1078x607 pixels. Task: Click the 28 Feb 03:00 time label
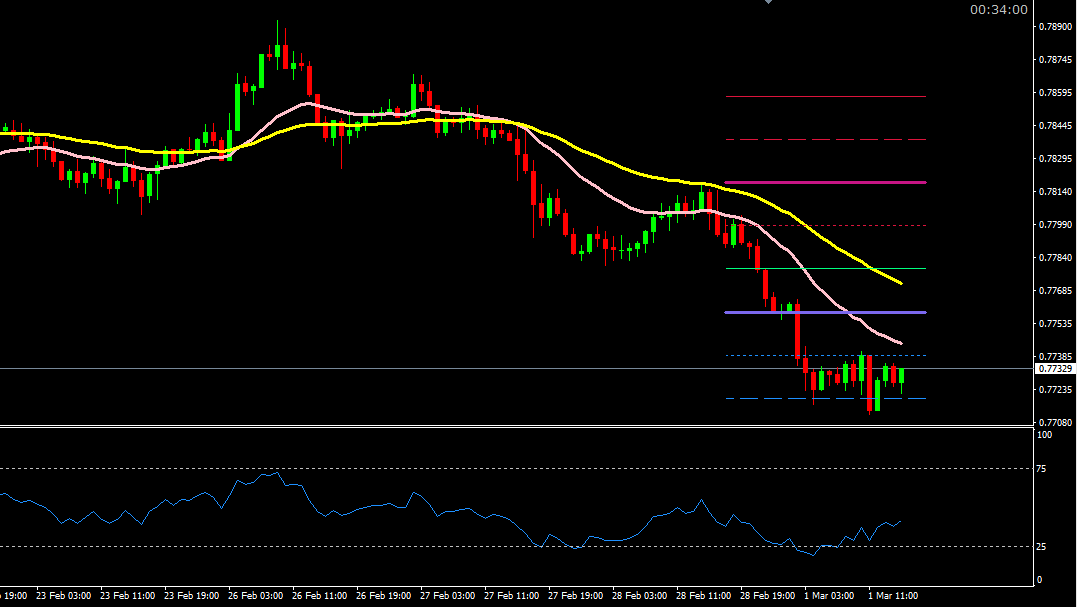tap(639, 596)
